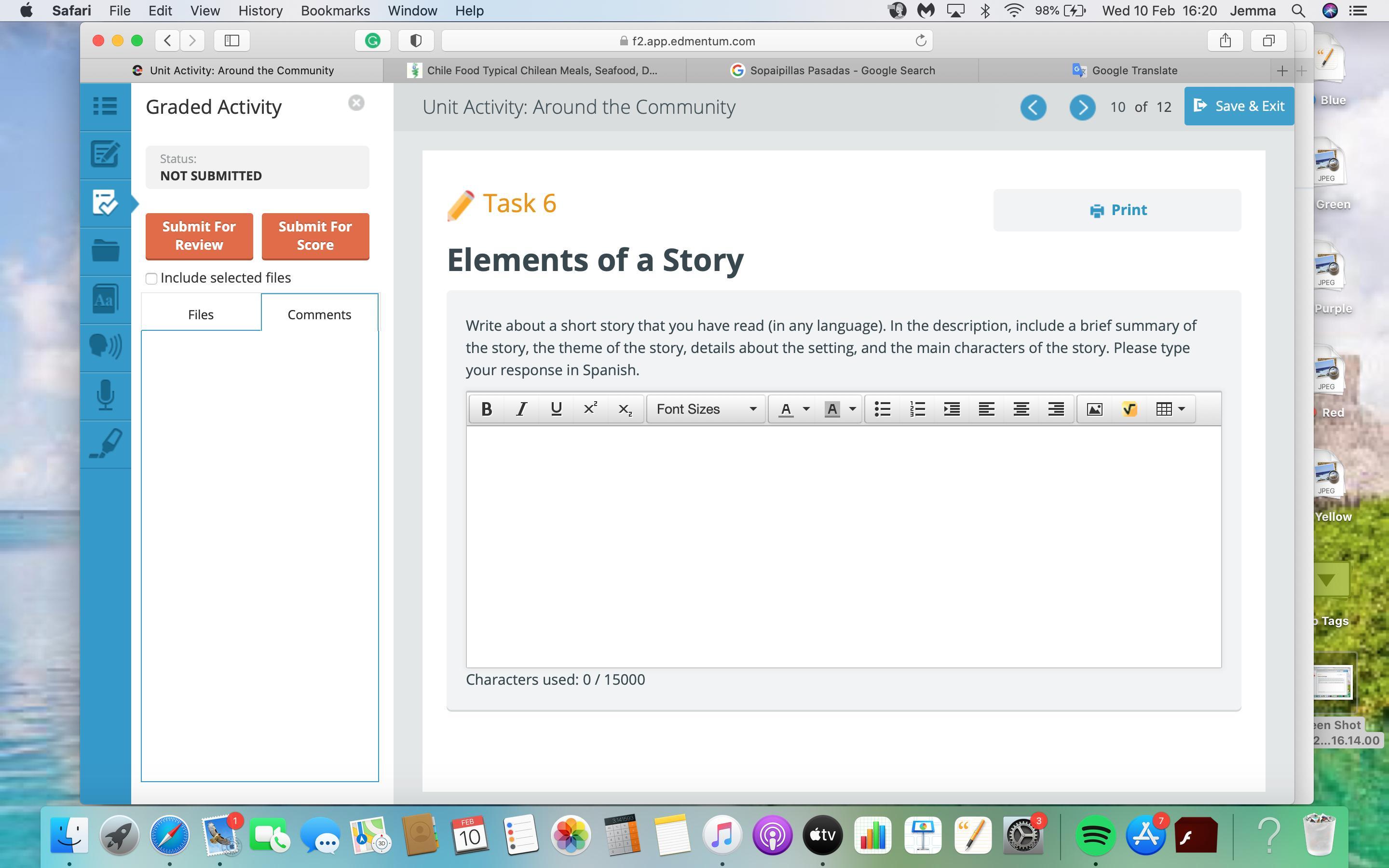
Task: Open the microphone recording tool in sidebar
Action: (x=105, y=395)
